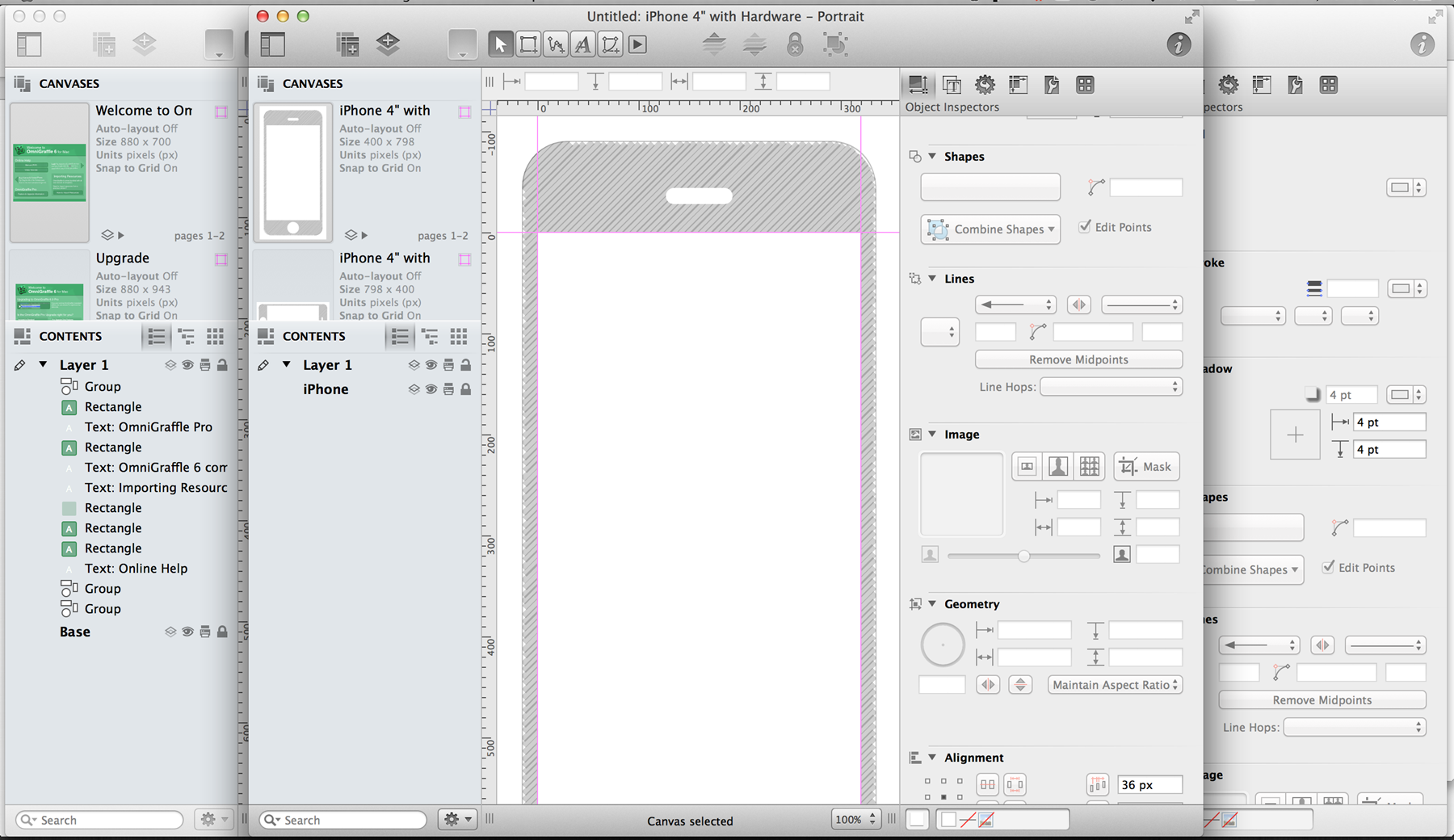The height and width of the screenshot is (840, 1454).
Task: Click the flip vertical Geometry button
Action: pyautogui.click(x=1020, y=685)
